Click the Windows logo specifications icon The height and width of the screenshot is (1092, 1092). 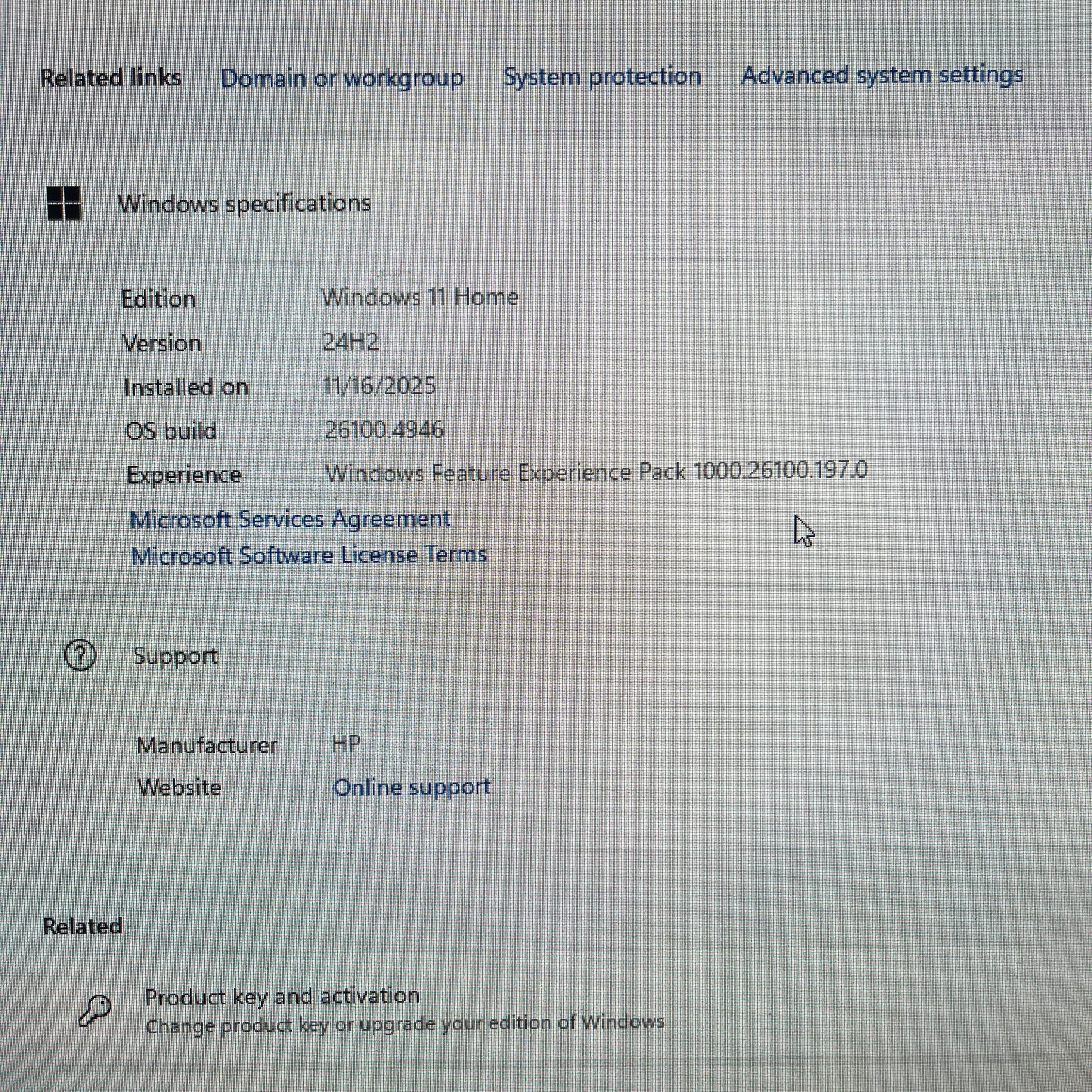point(63,203)
